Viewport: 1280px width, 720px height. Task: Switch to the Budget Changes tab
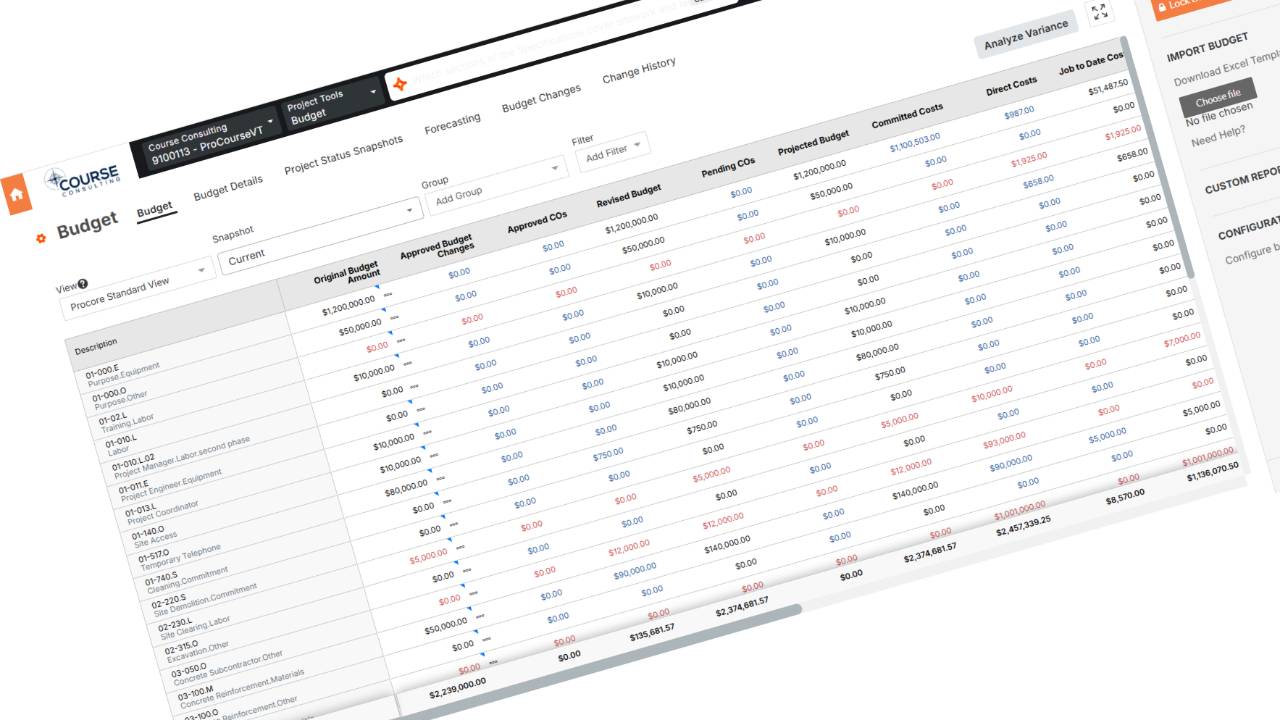541,97
